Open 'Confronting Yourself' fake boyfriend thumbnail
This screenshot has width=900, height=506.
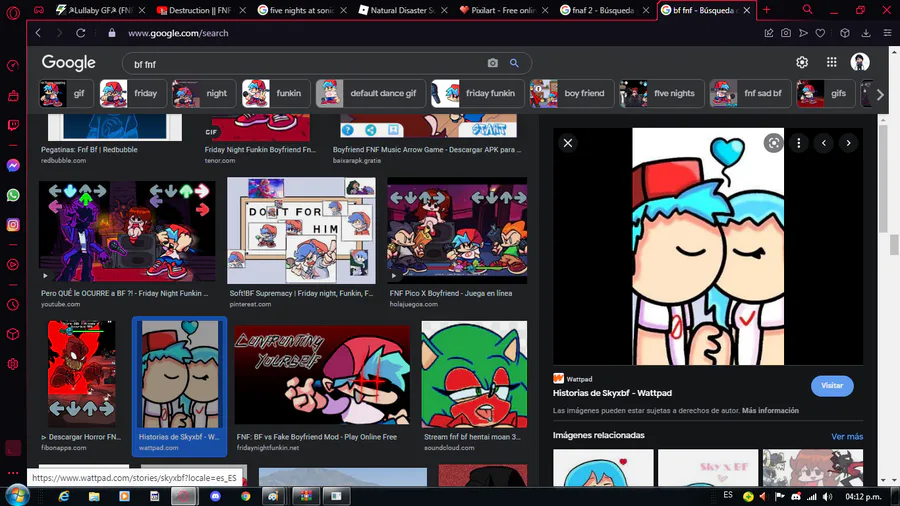[x=322, y=375]
